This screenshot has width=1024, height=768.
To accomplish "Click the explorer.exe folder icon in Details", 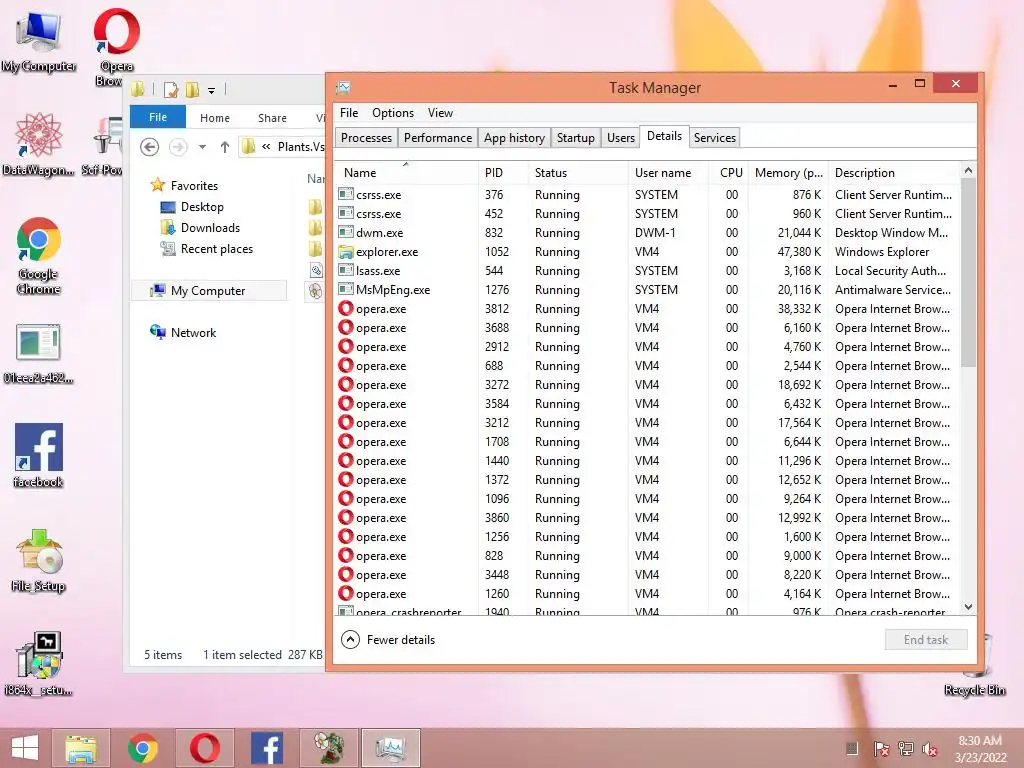I will (345, 251).
